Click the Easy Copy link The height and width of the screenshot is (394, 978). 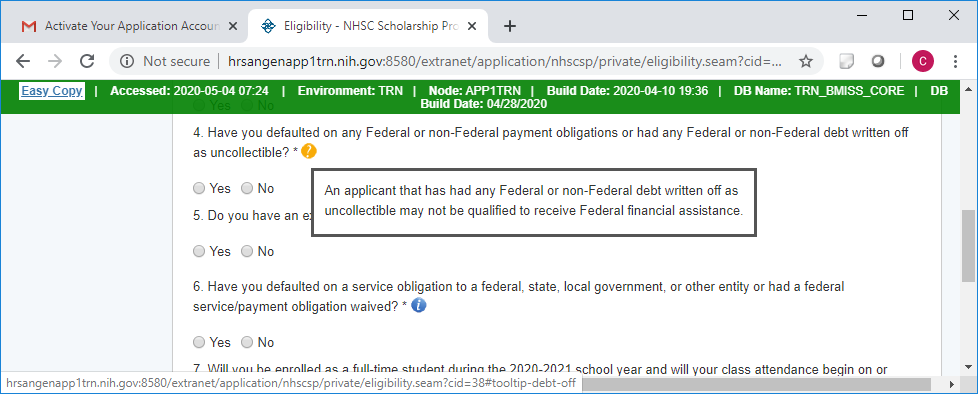tap(52, 91)
